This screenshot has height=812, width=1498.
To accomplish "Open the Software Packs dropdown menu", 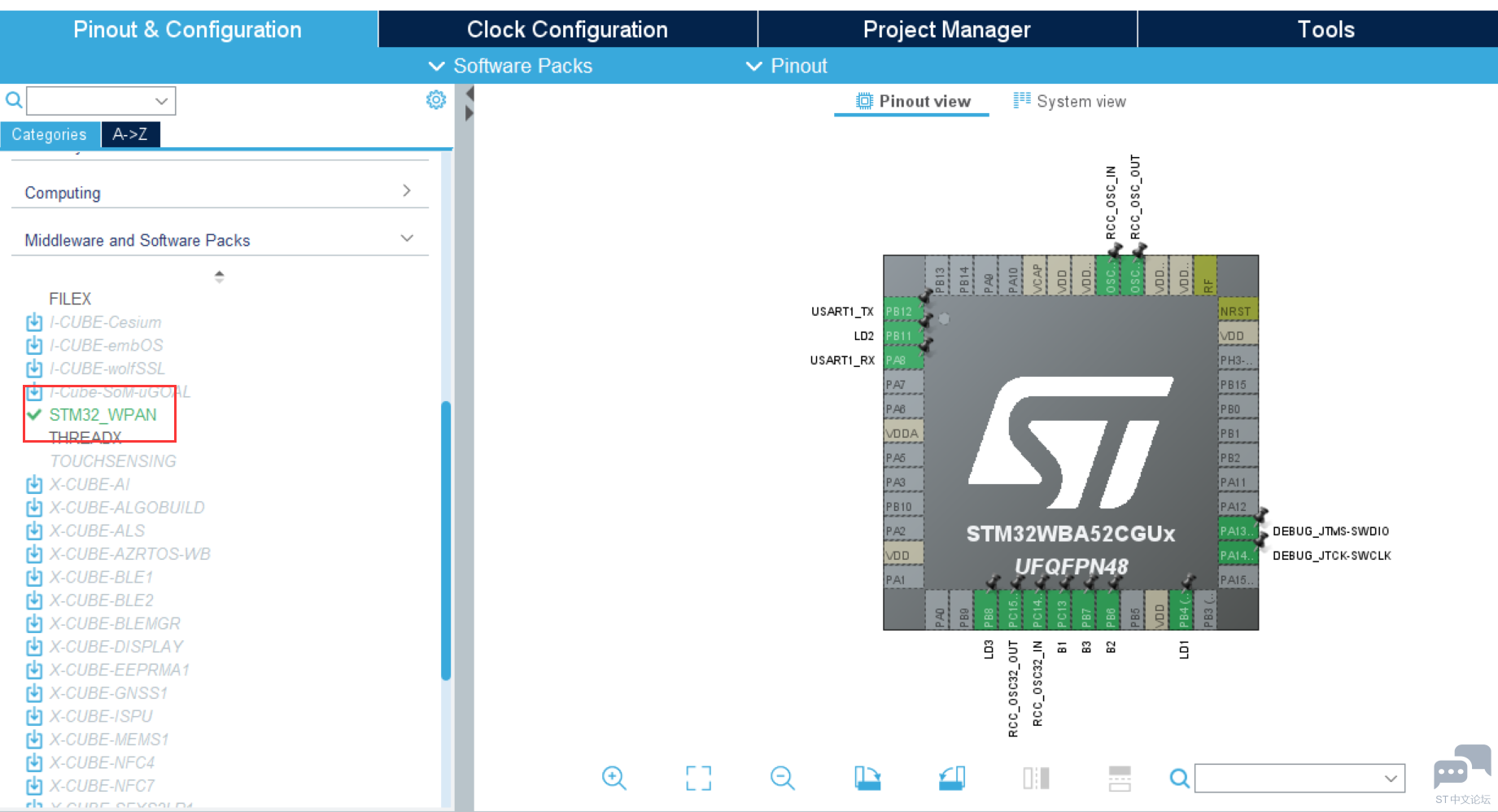I will click(511, 66).
